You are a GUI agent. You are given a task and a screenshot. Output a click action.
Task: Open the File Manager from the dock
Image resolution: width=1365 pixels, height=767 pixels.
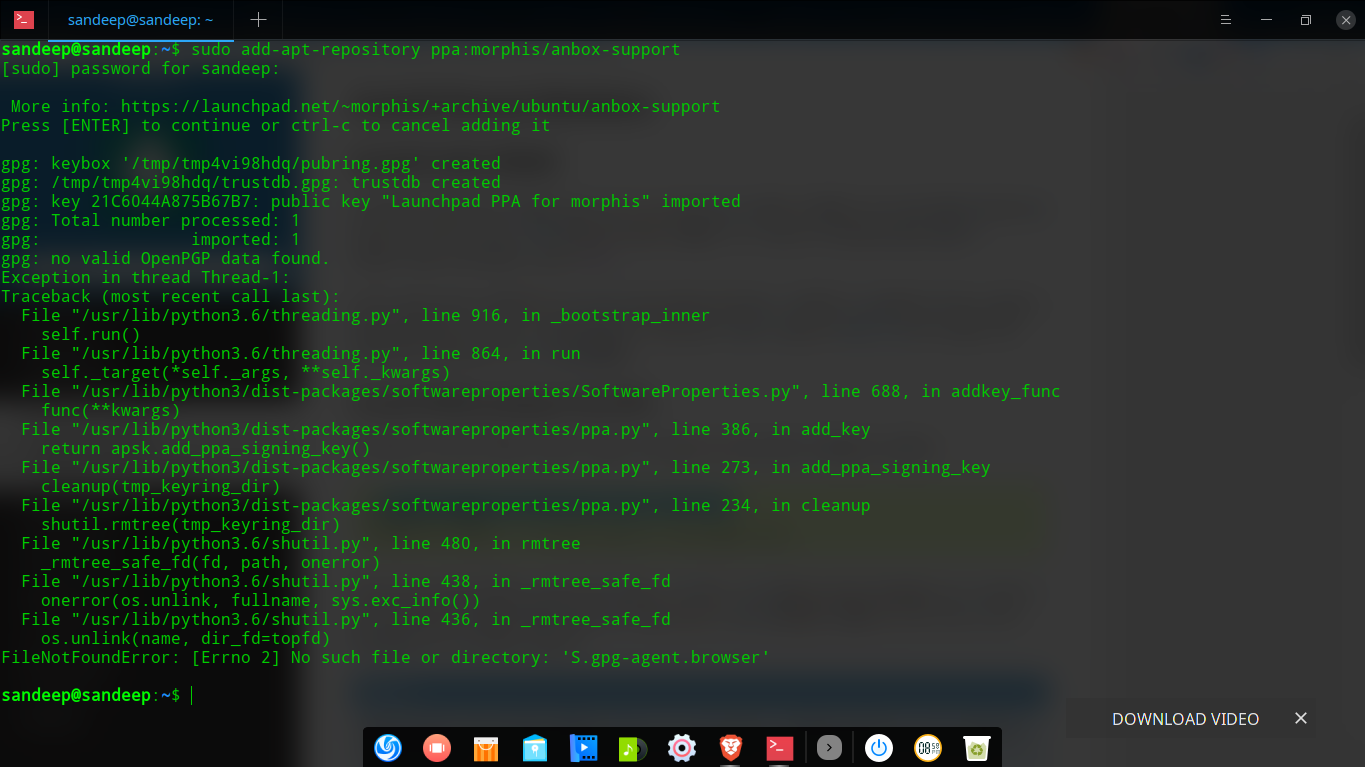pyautogui.click(x=535, y=748)
